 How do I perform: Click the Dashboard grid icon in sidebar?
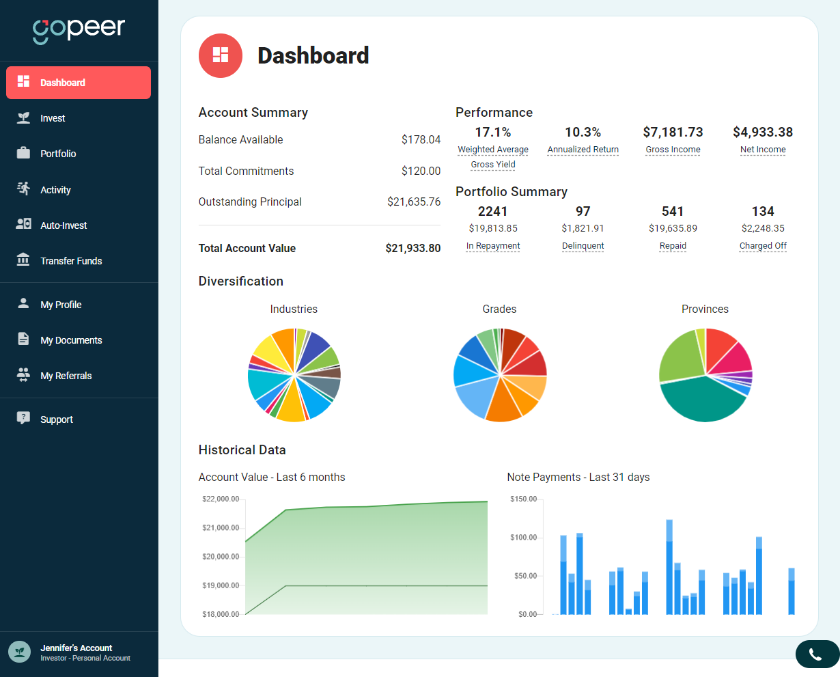[23, 82]
